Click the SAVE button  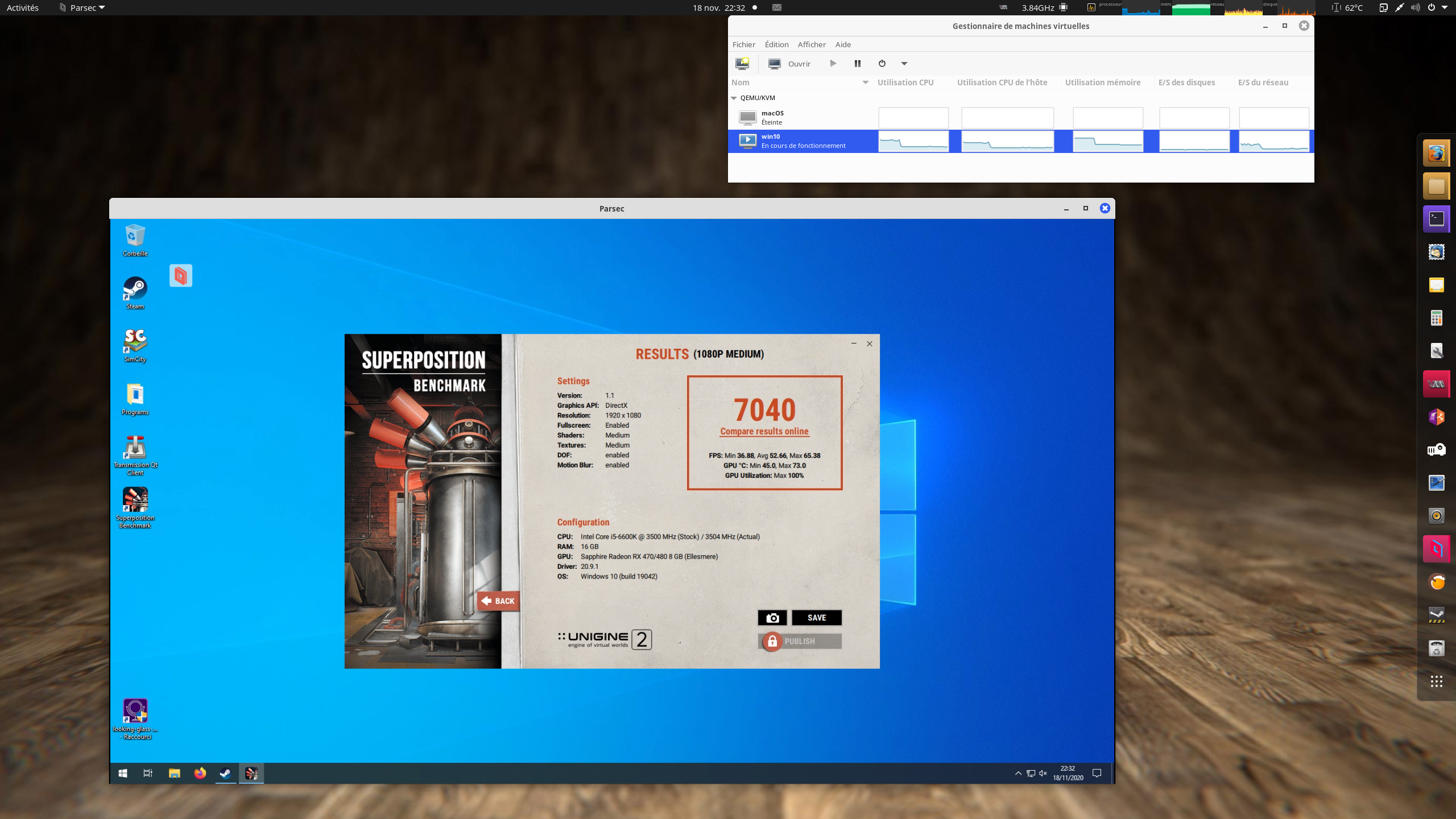(x=816, y=618)
